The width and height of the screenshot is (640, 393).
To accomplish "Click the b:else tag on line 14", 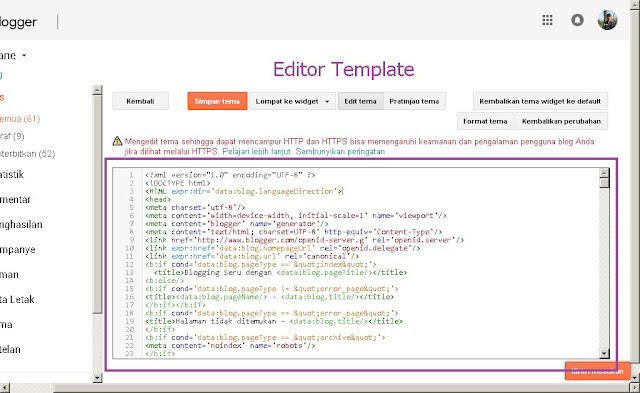I will (x=164, y=280).
